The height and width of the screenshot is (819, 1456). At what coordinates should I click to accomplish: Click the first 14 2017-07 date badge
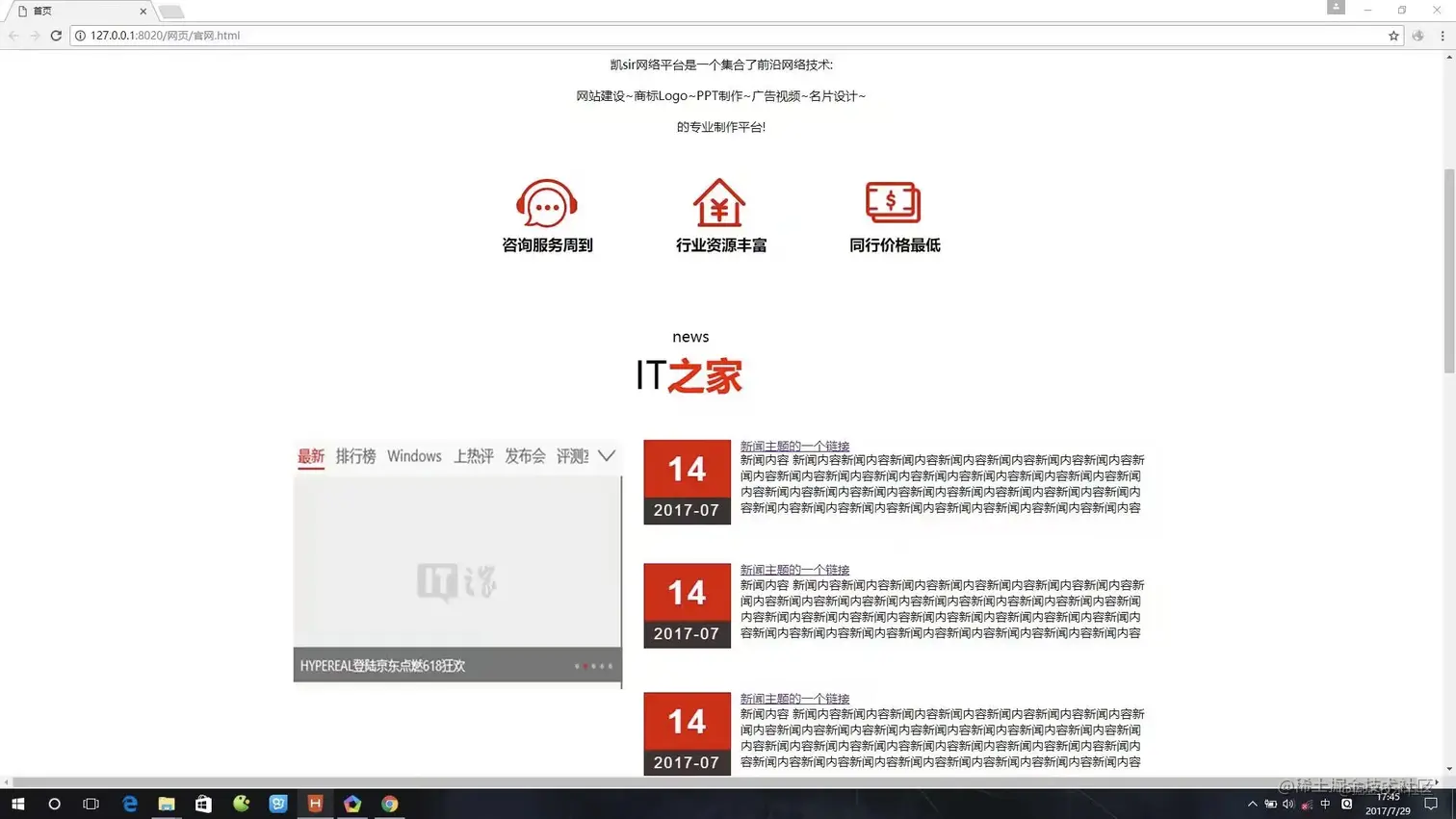pos(687,482)
